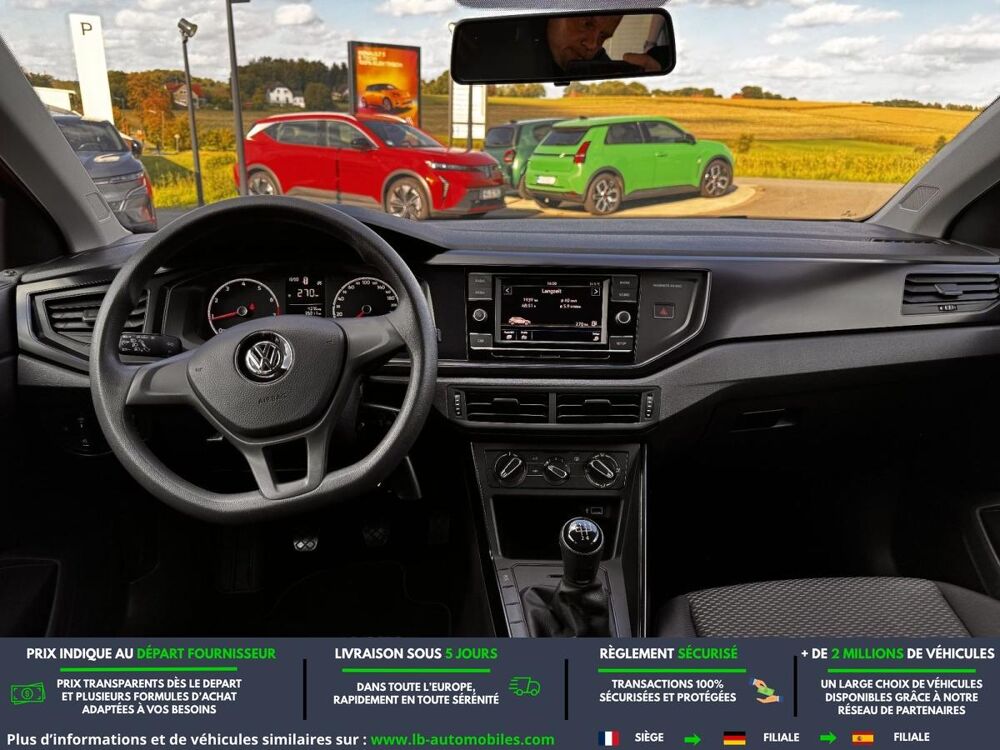Click the 'PRIX INDIQUE AU DÉPART FOURNISSEUR' heading
Screen dimensions: 1000x750
click(x=151, y=654)
